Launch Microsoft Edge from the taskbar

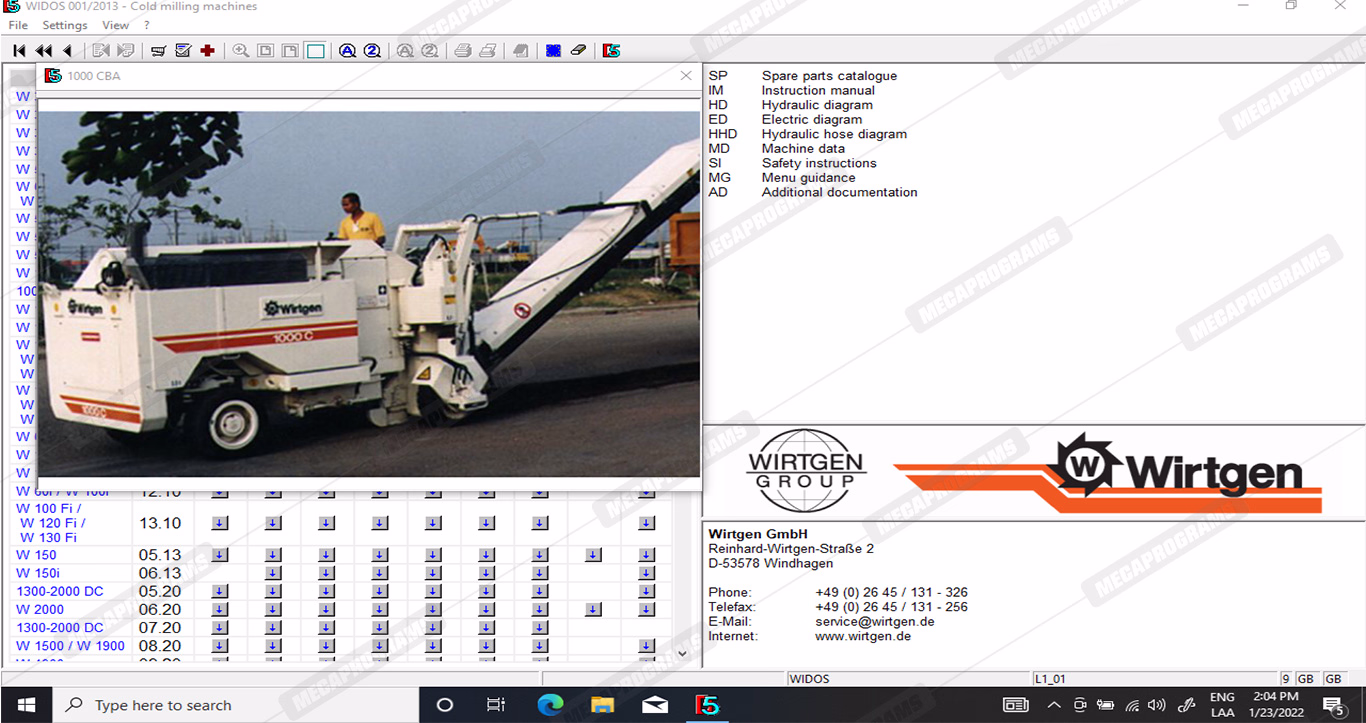[550, 705]
